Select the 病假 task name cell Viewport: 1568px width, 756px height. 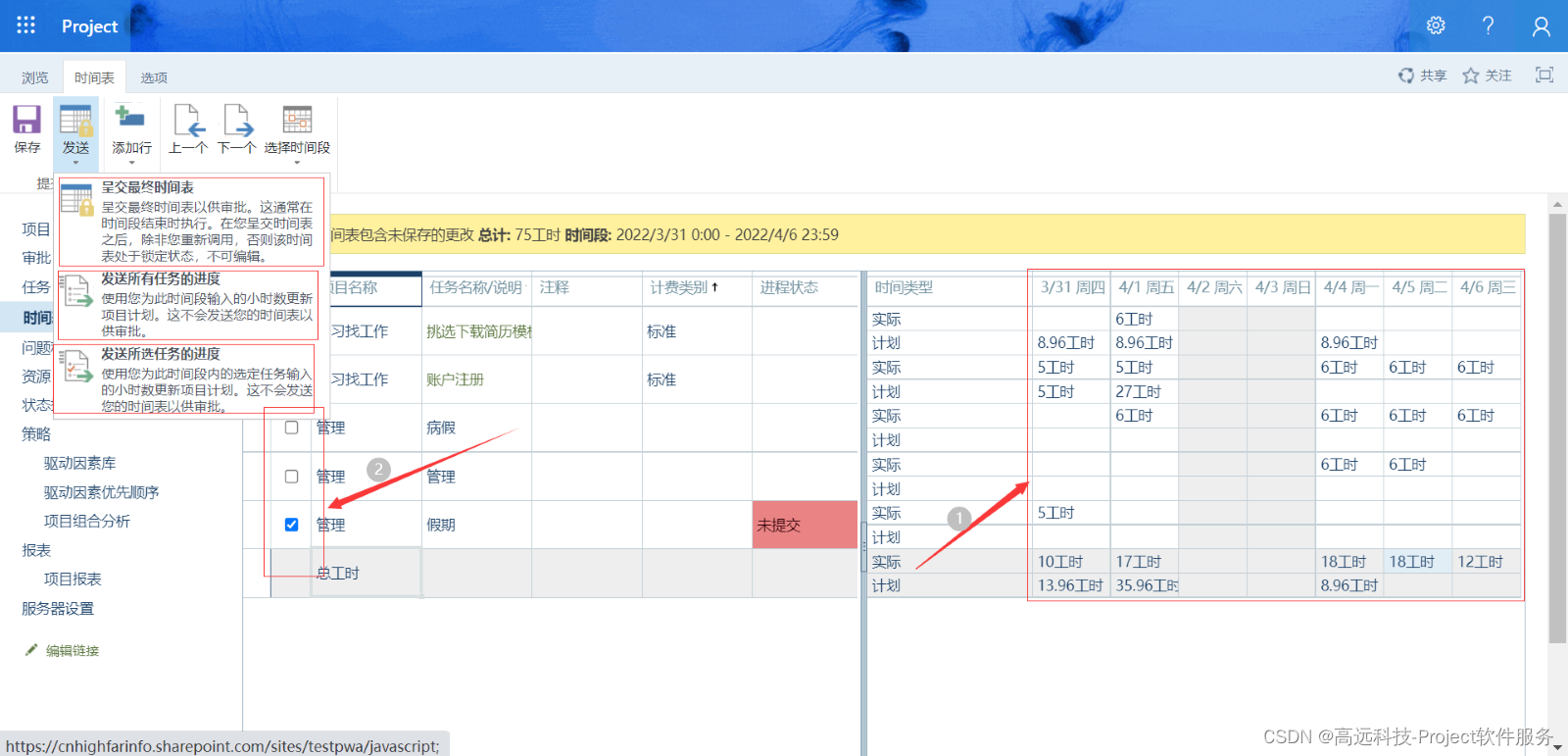477,428
